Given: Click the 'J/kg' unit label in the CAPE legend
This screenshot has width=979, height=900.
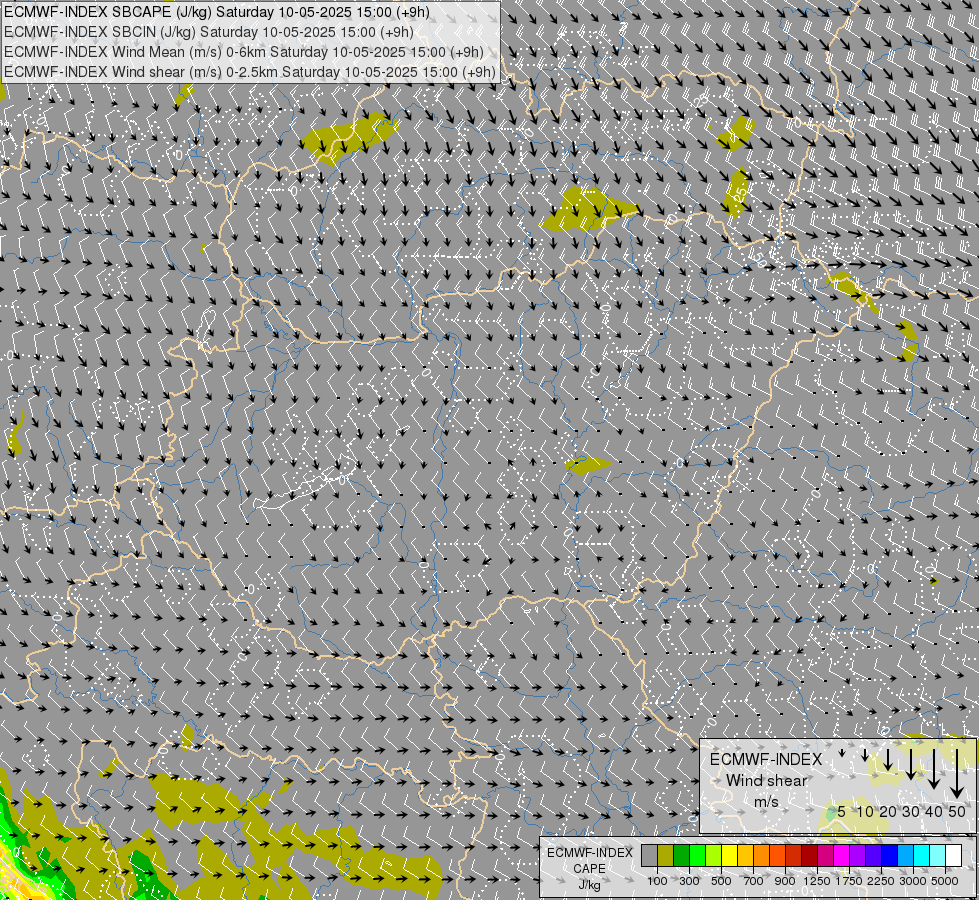Looking at the screenshot, I should [x=589, y=885].
